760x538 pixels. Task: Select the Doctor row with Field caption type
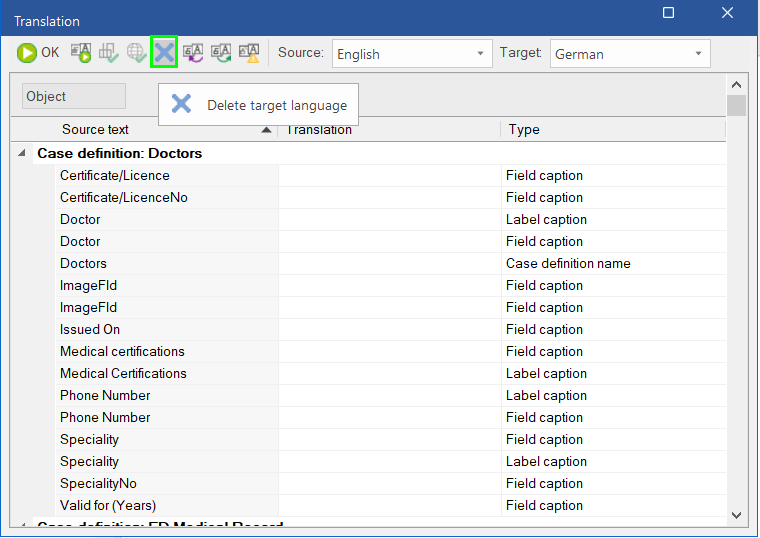[391, 241]
